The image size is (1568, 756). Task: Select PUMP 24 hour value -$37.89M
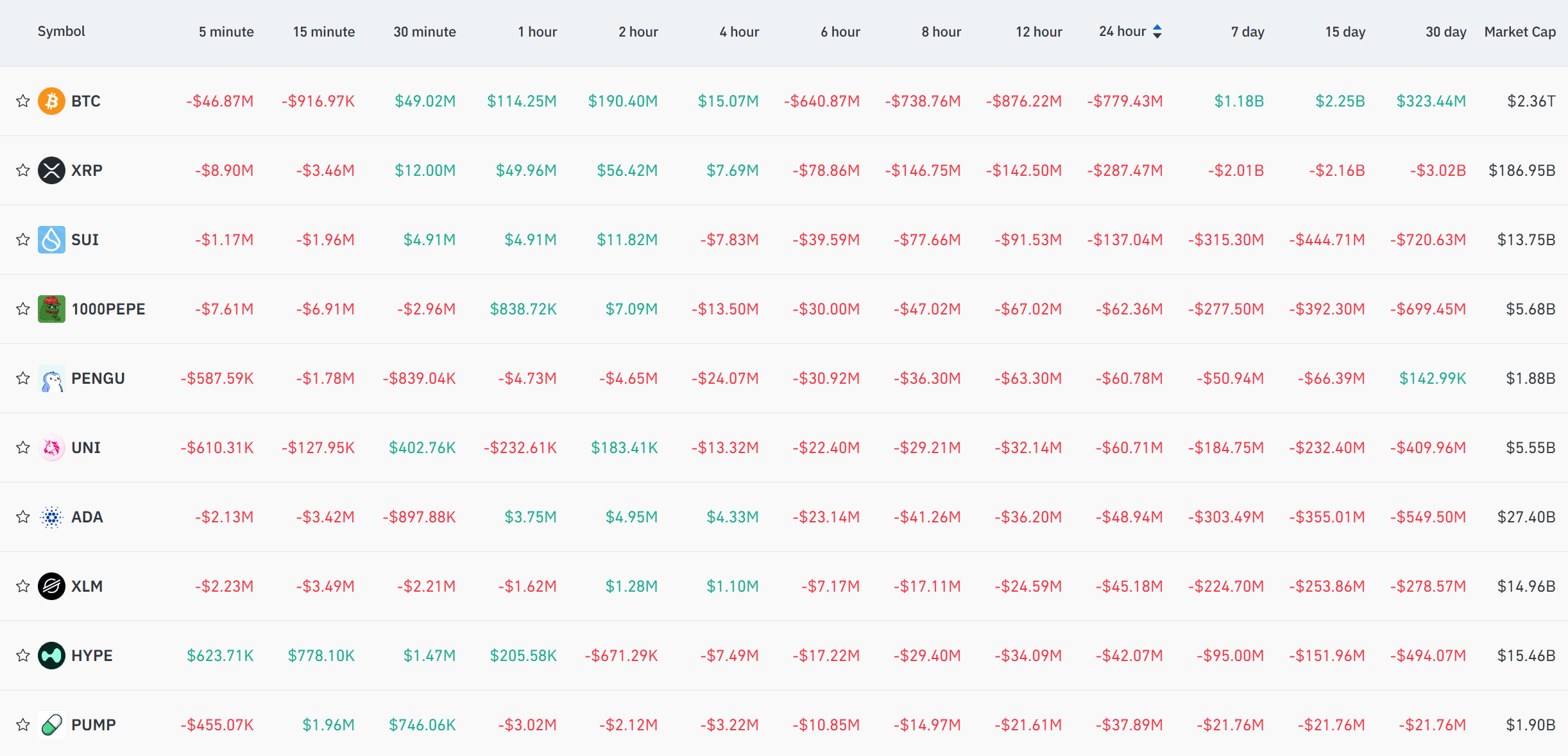(x=1129, y=725)
